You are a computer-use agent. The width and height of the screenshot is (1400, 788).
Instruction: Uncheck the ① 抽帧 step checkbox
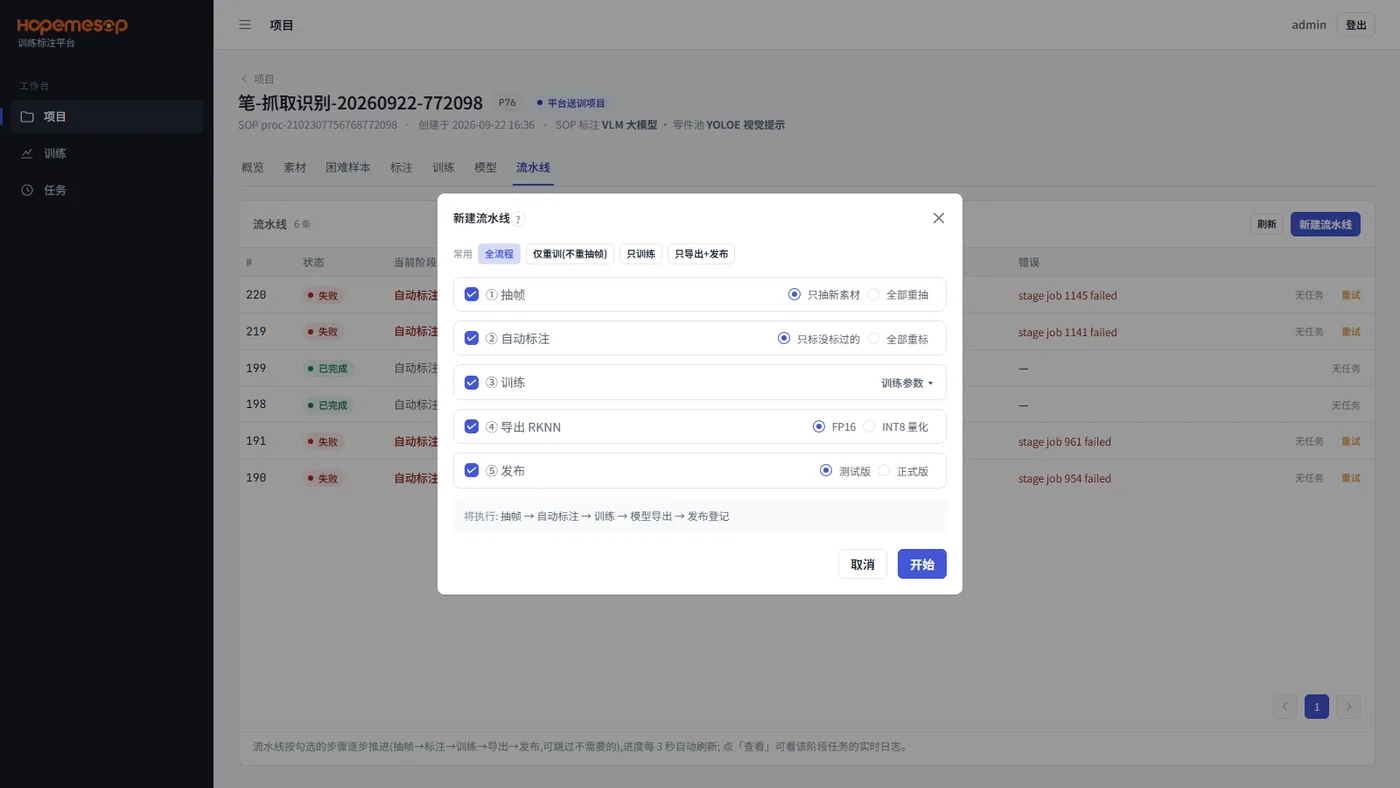(x=472, y=294)
